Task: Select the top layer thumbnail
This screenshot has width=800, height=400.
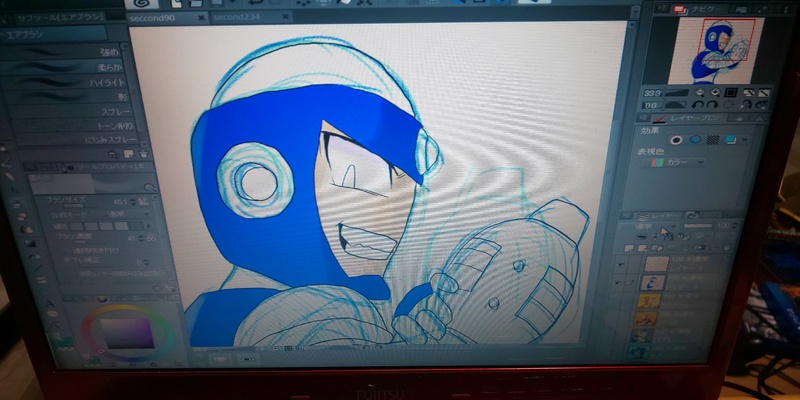Action: tap(656, 264)
